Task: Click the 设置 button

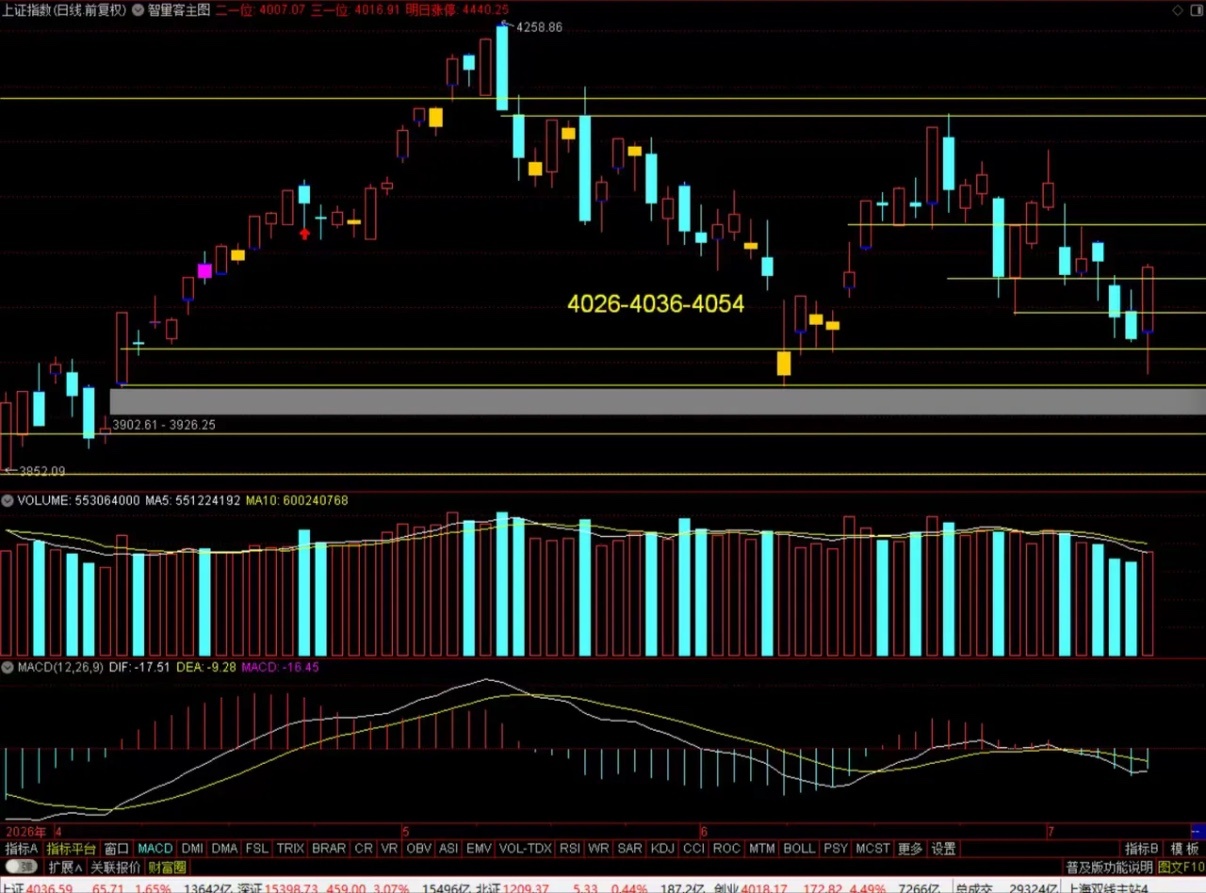Action: [x=944, y=848]
